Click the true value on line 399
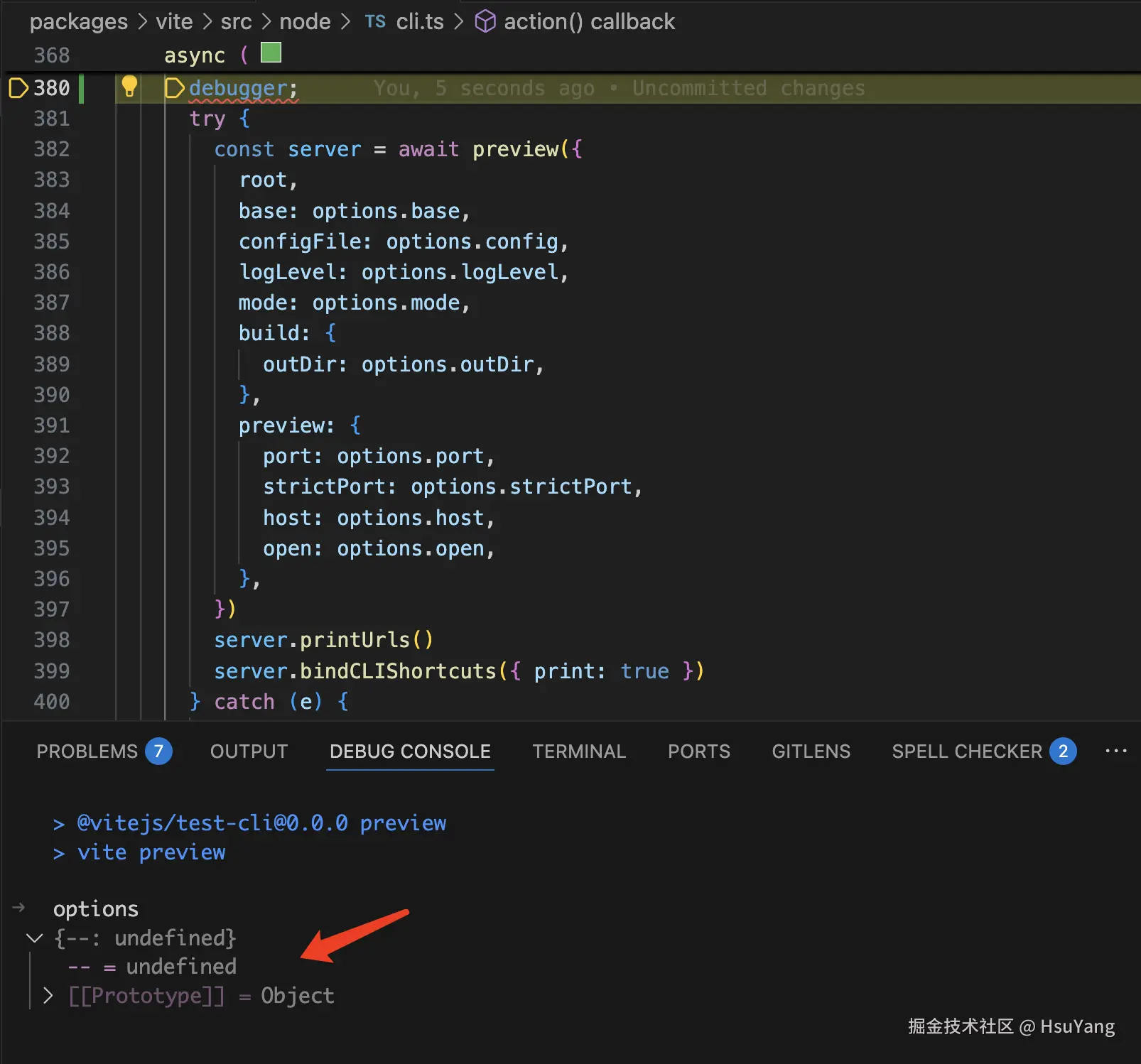Viewport: 1141px width, 1064px height. (x=644, y=671)
